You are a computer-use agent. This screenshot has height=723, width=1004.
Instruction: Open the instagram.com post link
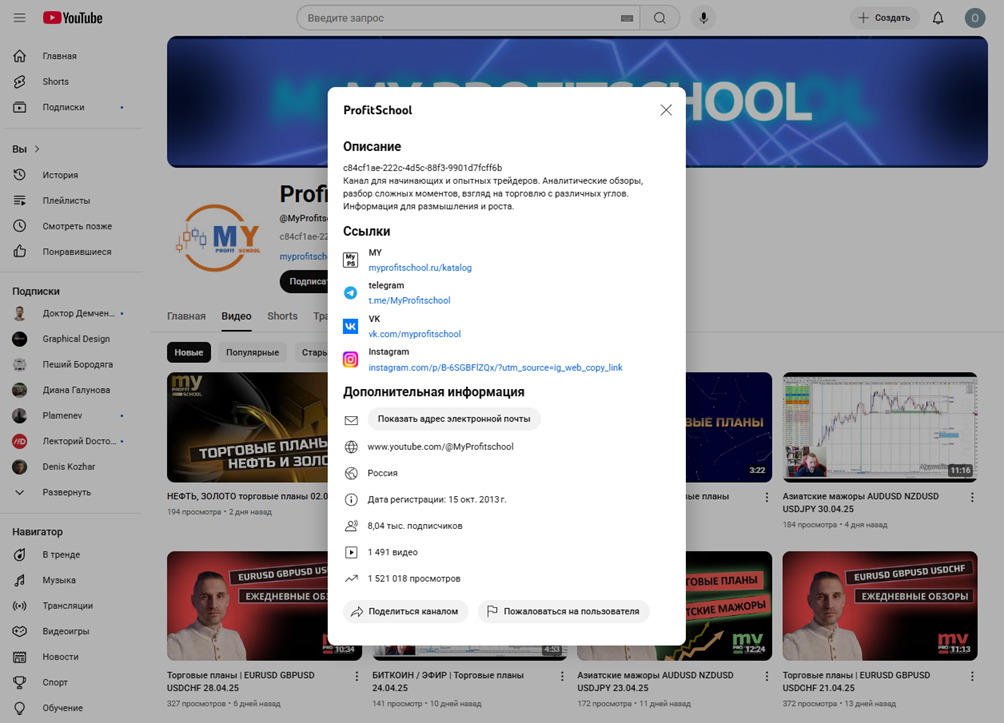(495, 368)
